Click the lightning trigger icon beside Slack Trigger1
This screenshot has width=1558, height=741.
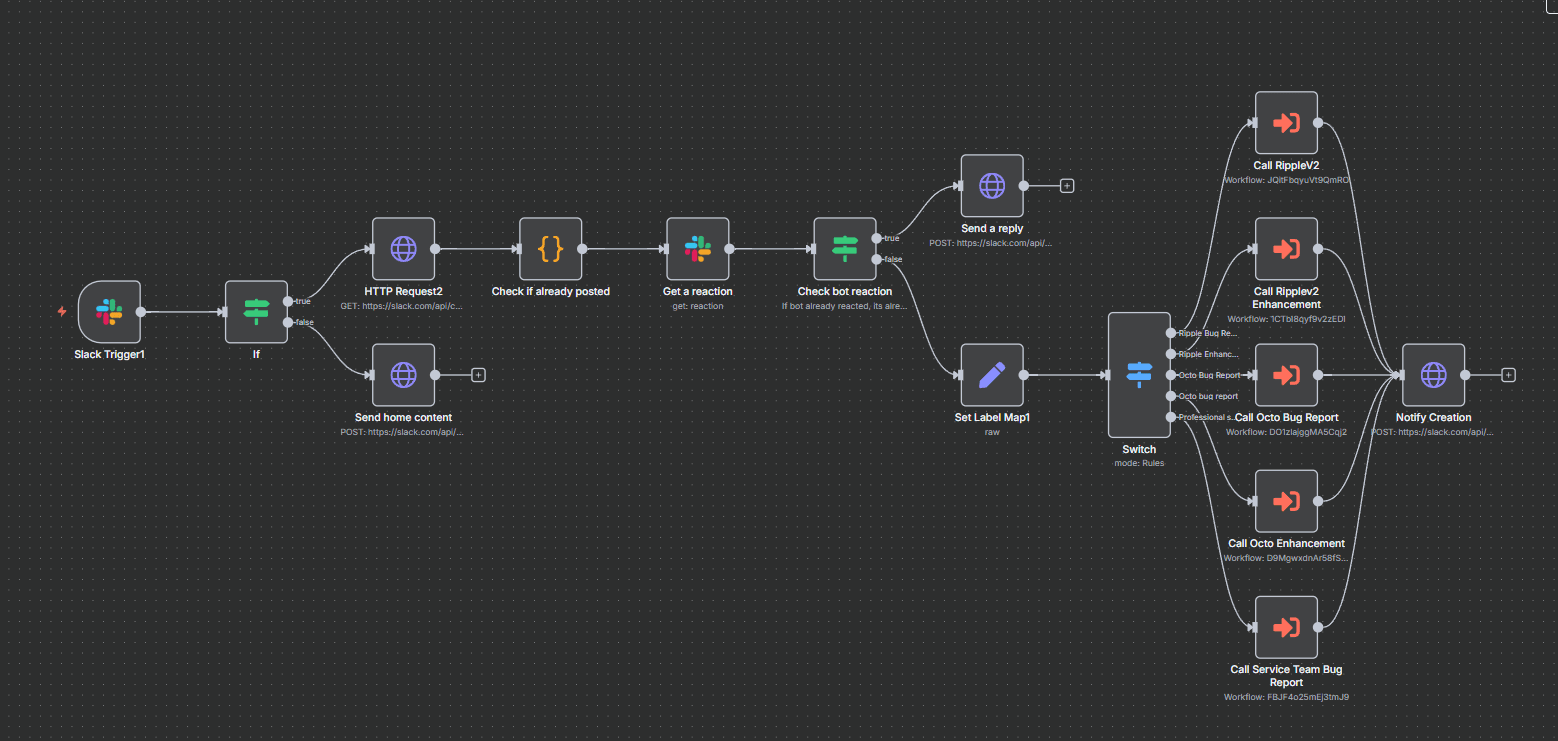coord(62,312)
